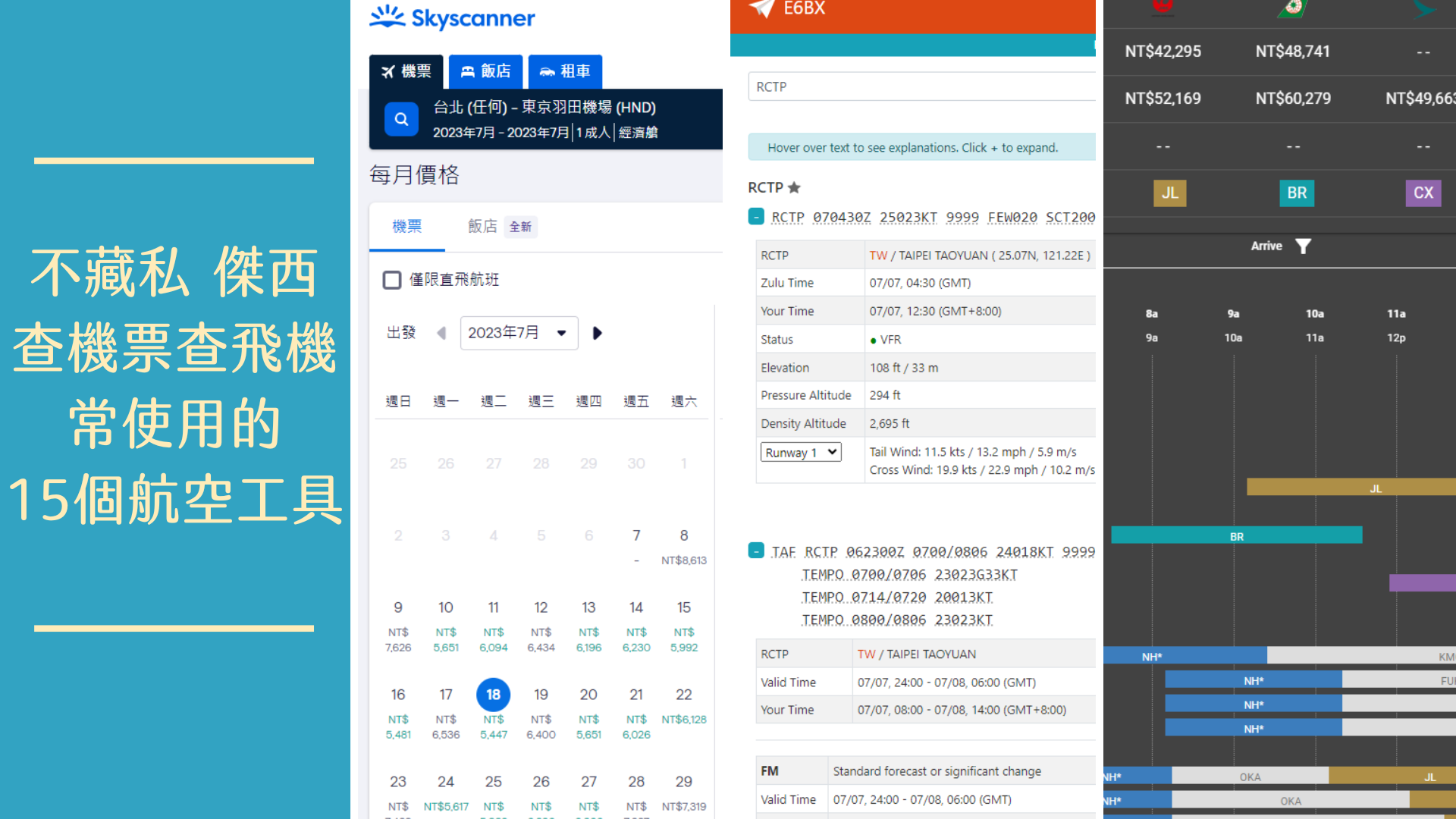
Task: Select July 8 priced NT$8,613
Action: 684,547
